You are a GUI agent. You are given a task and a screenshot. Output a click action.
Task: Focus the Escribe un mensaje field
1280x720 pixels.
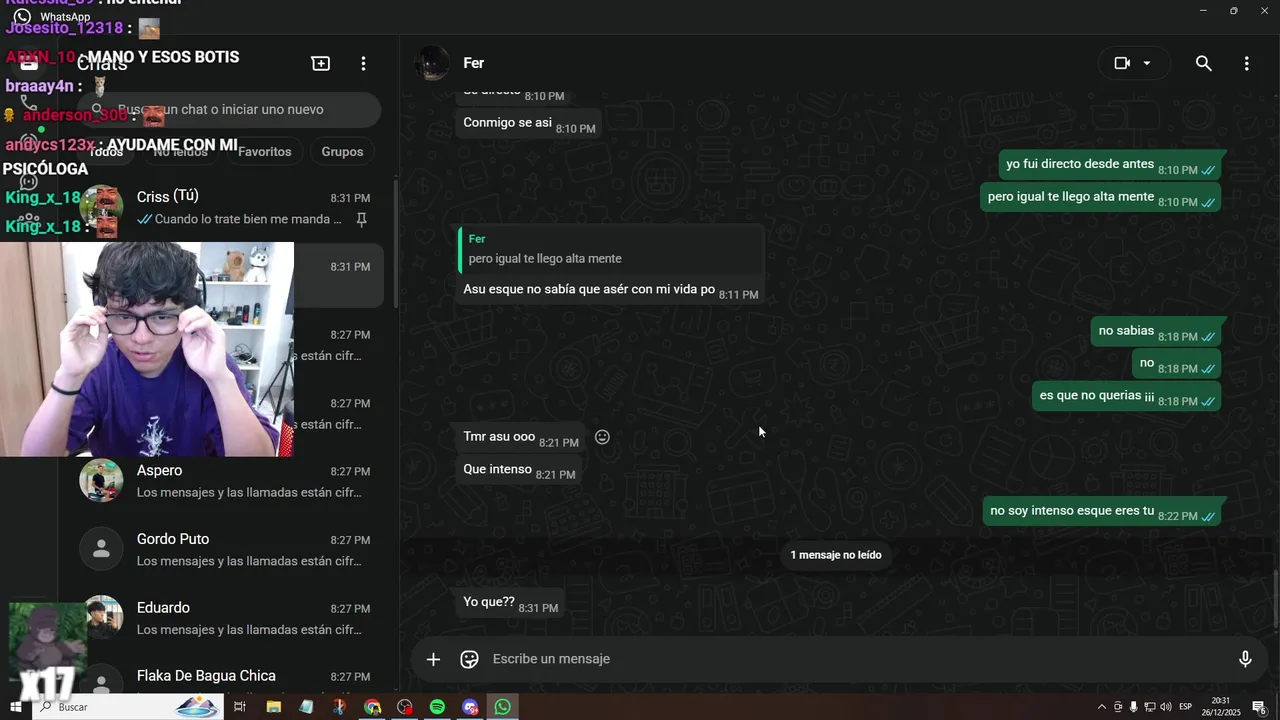(x=856, y=659)
